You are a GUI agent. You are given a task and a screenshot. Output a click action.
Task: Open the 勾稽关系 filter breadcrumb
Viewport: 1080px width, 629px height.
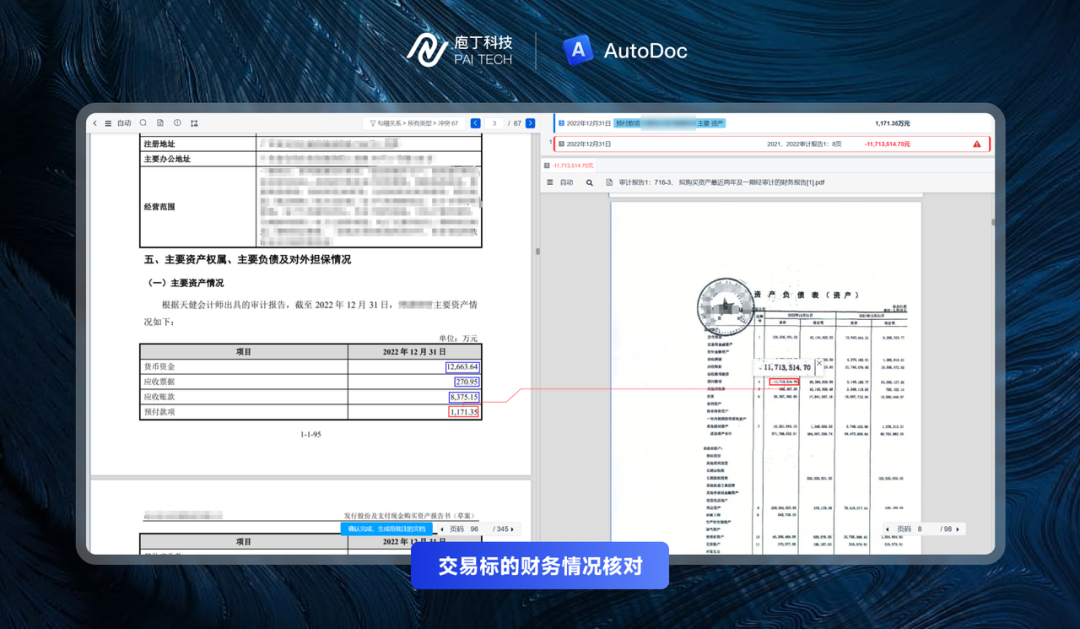point(414,123)
